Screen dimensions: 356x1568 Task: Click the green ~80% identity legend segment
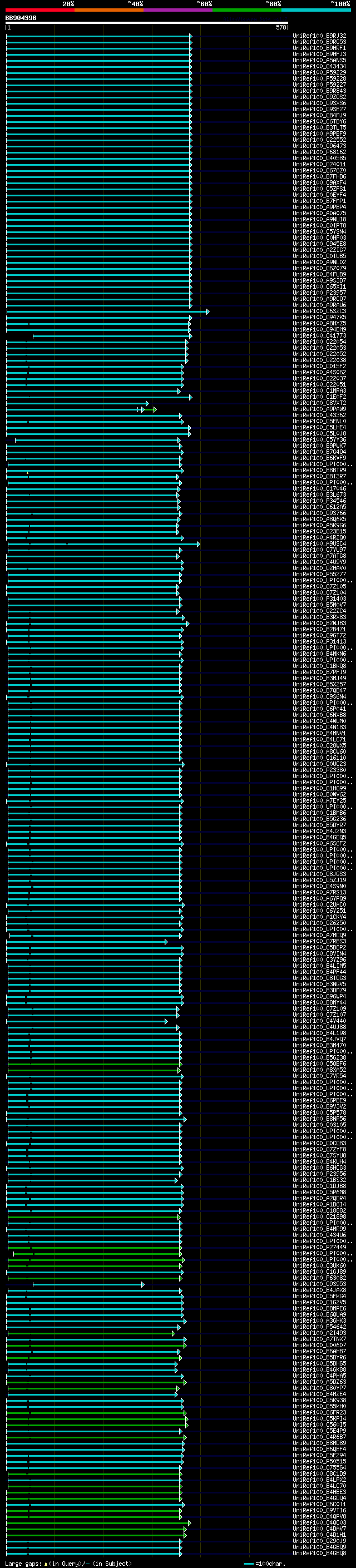click(x=247, y=11)
